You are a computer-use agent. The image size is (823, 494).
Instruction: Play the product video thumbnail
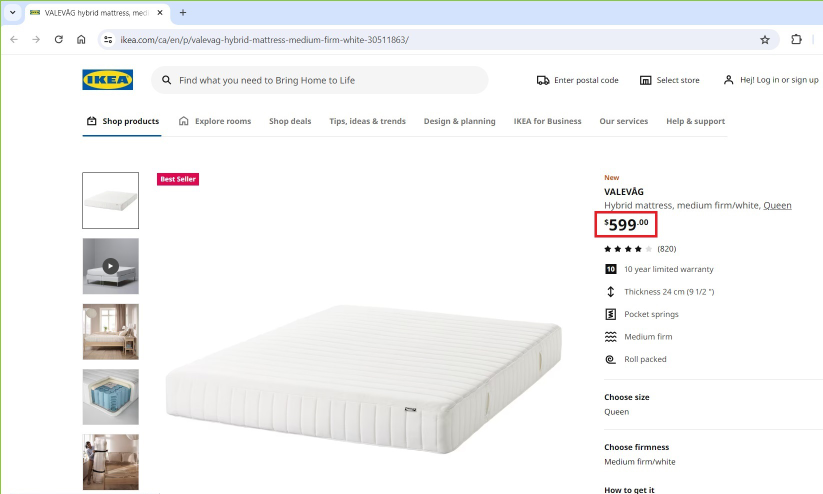point(111,266)
